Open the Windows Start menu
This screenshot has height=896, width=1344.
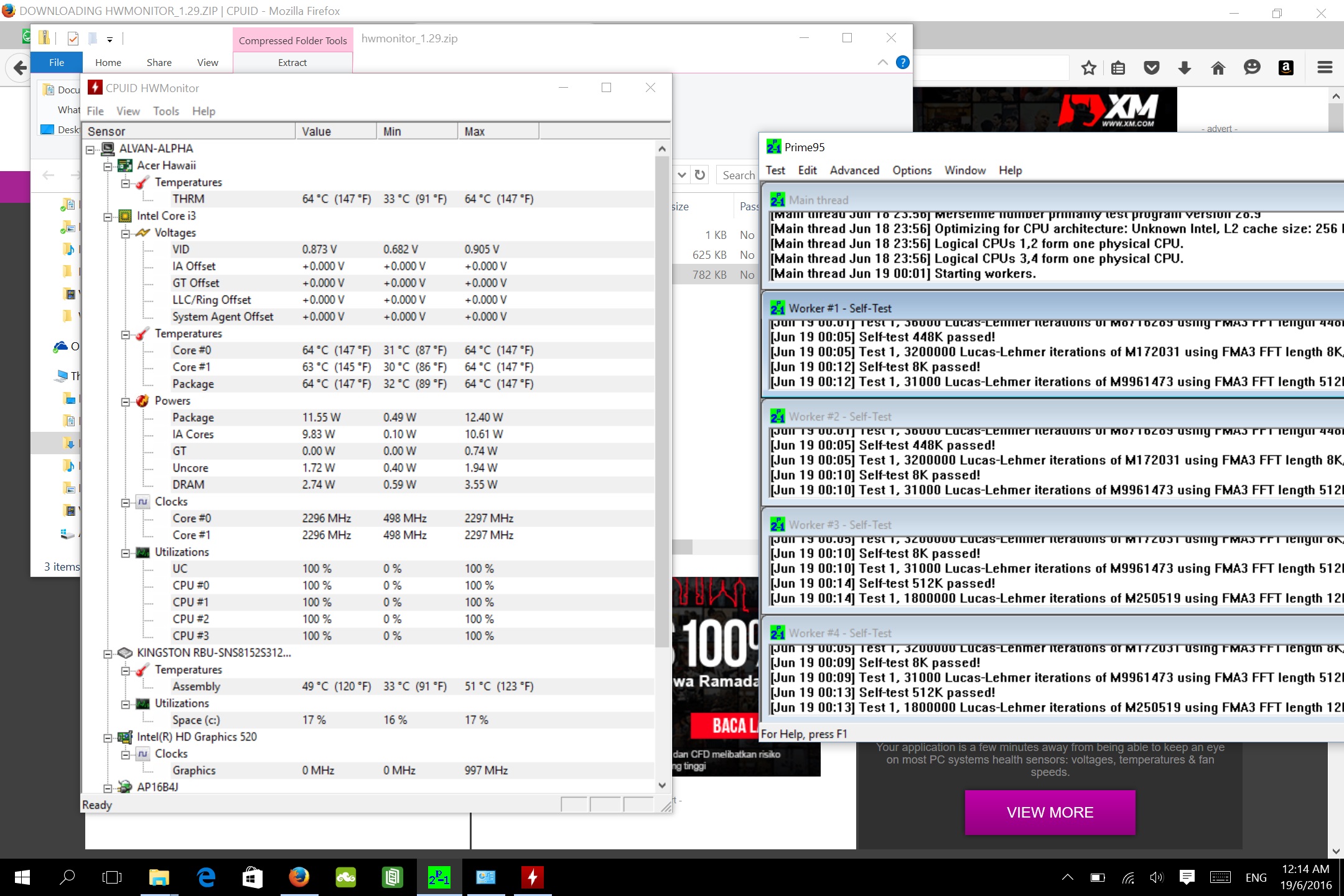(22, 877)
